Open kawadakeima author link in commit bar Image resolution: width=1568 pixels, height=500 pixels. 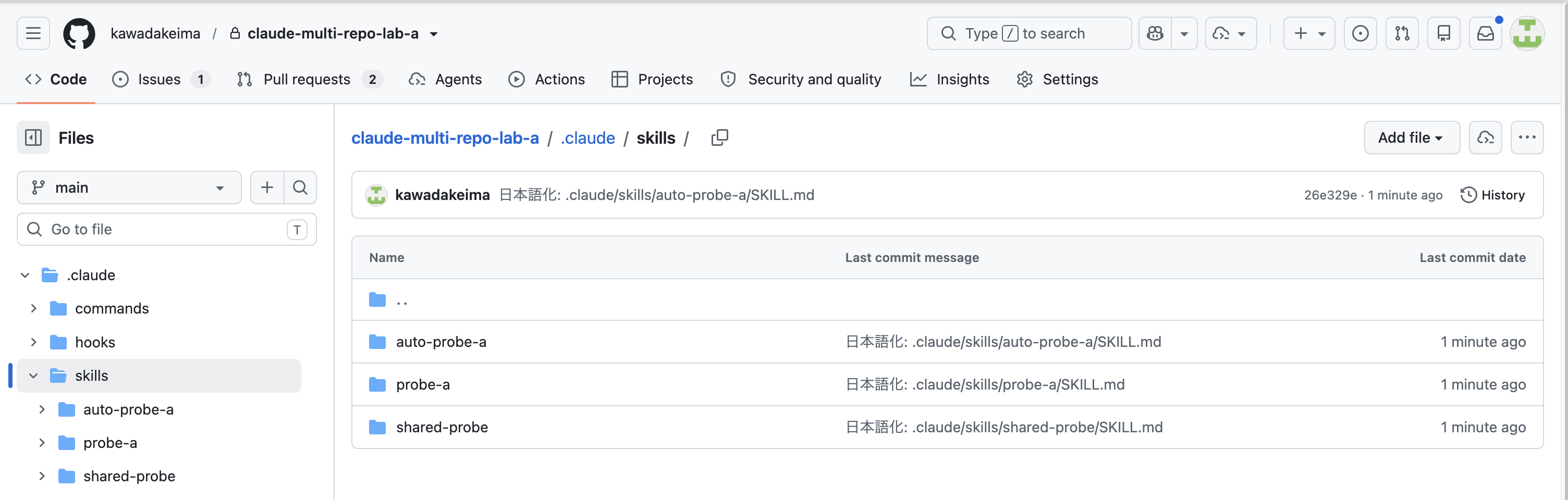443,195
